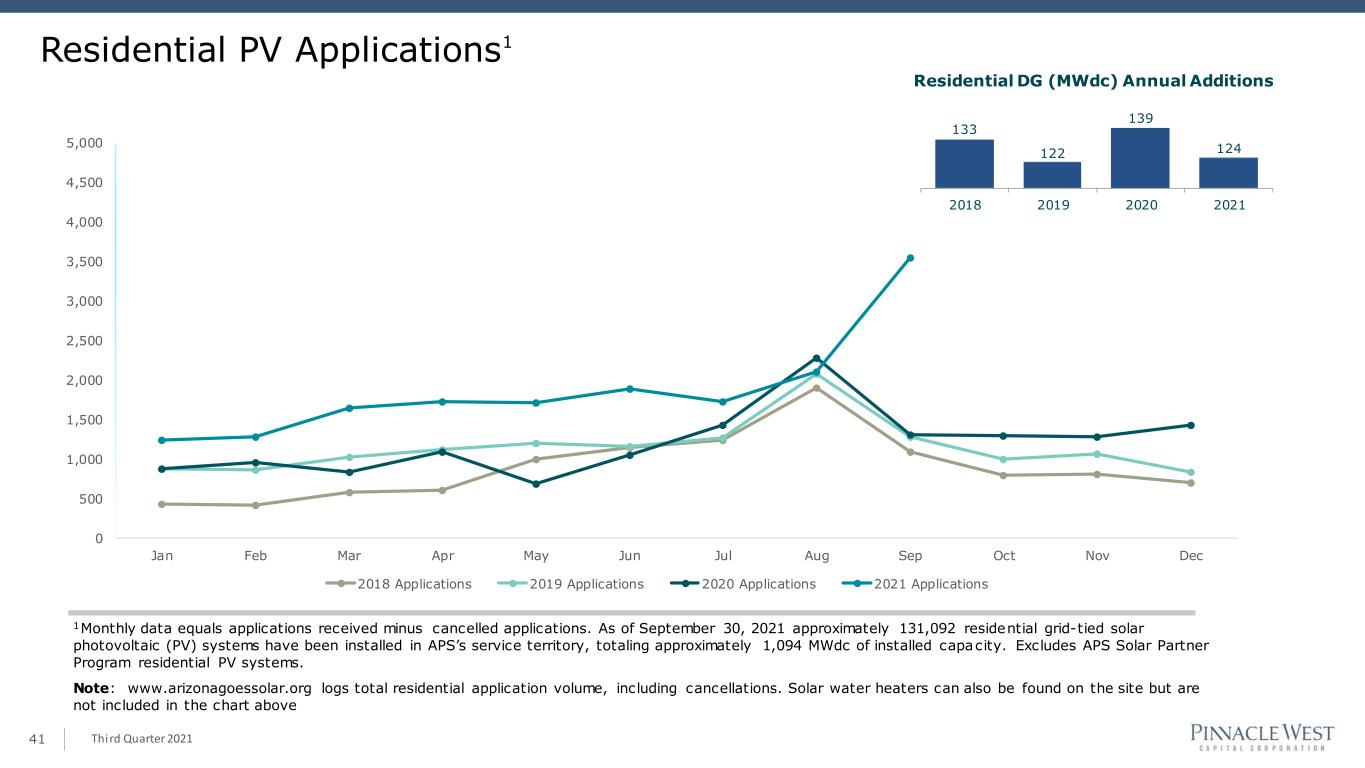This screenshot has height=768, width=1365.
Task: Select the 2021 bar labeled 124
Action: [1228, 173]
